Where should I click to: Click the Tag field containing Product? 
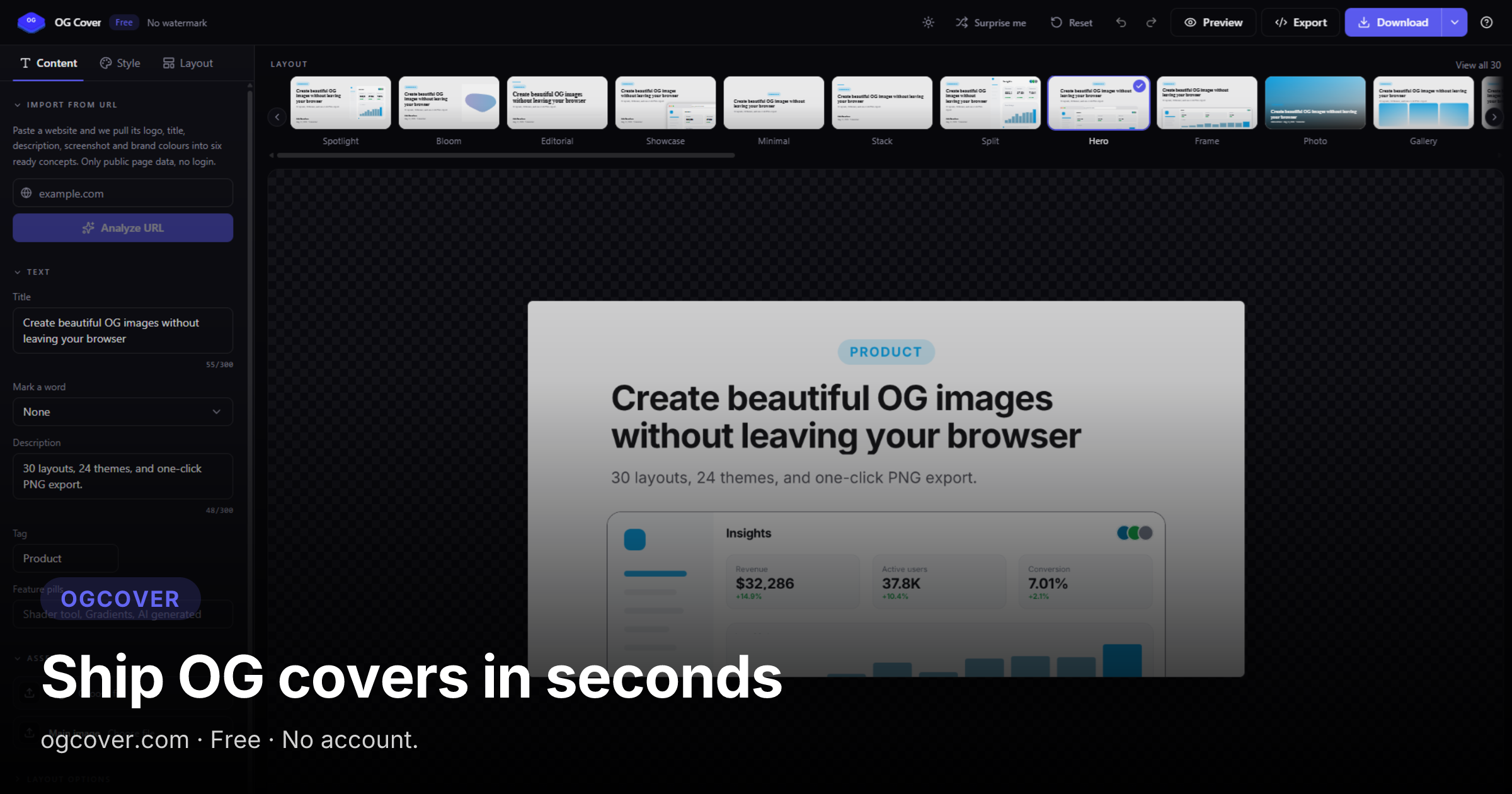(x=66, y=559)
